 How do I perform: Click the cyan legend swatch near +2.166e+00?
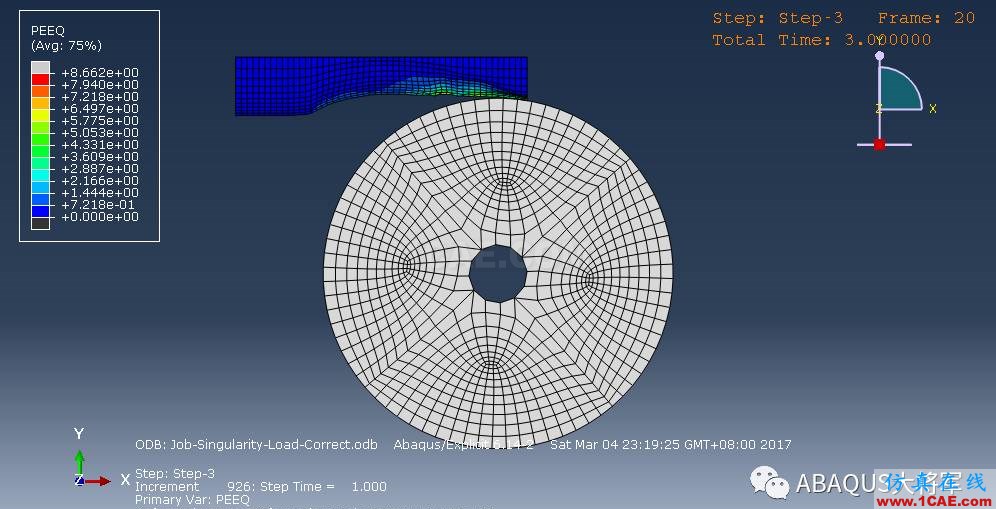[41, 175]
